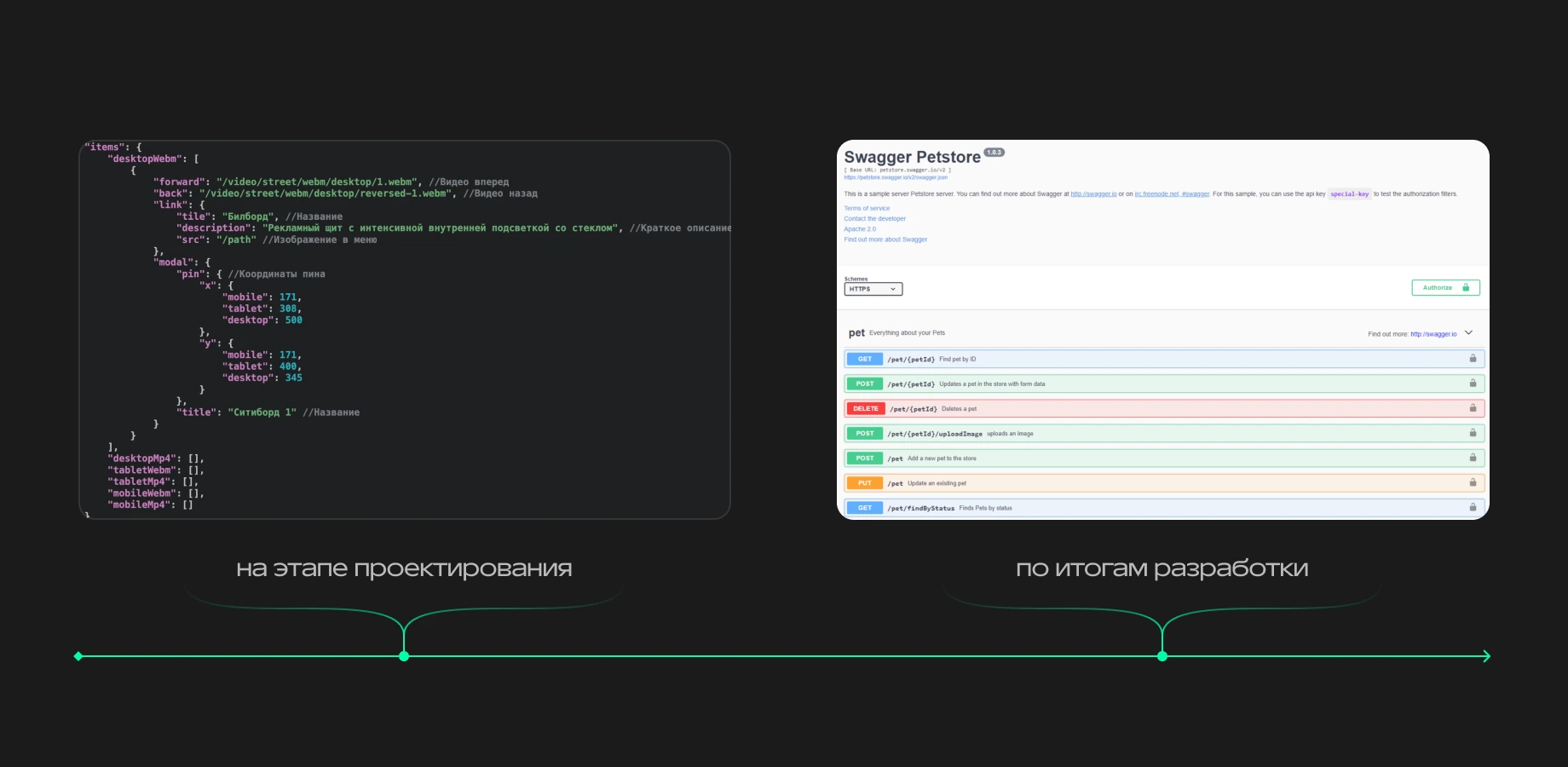Click the "desktop": 345 value in the code
1568x767 pixels.
262,378
